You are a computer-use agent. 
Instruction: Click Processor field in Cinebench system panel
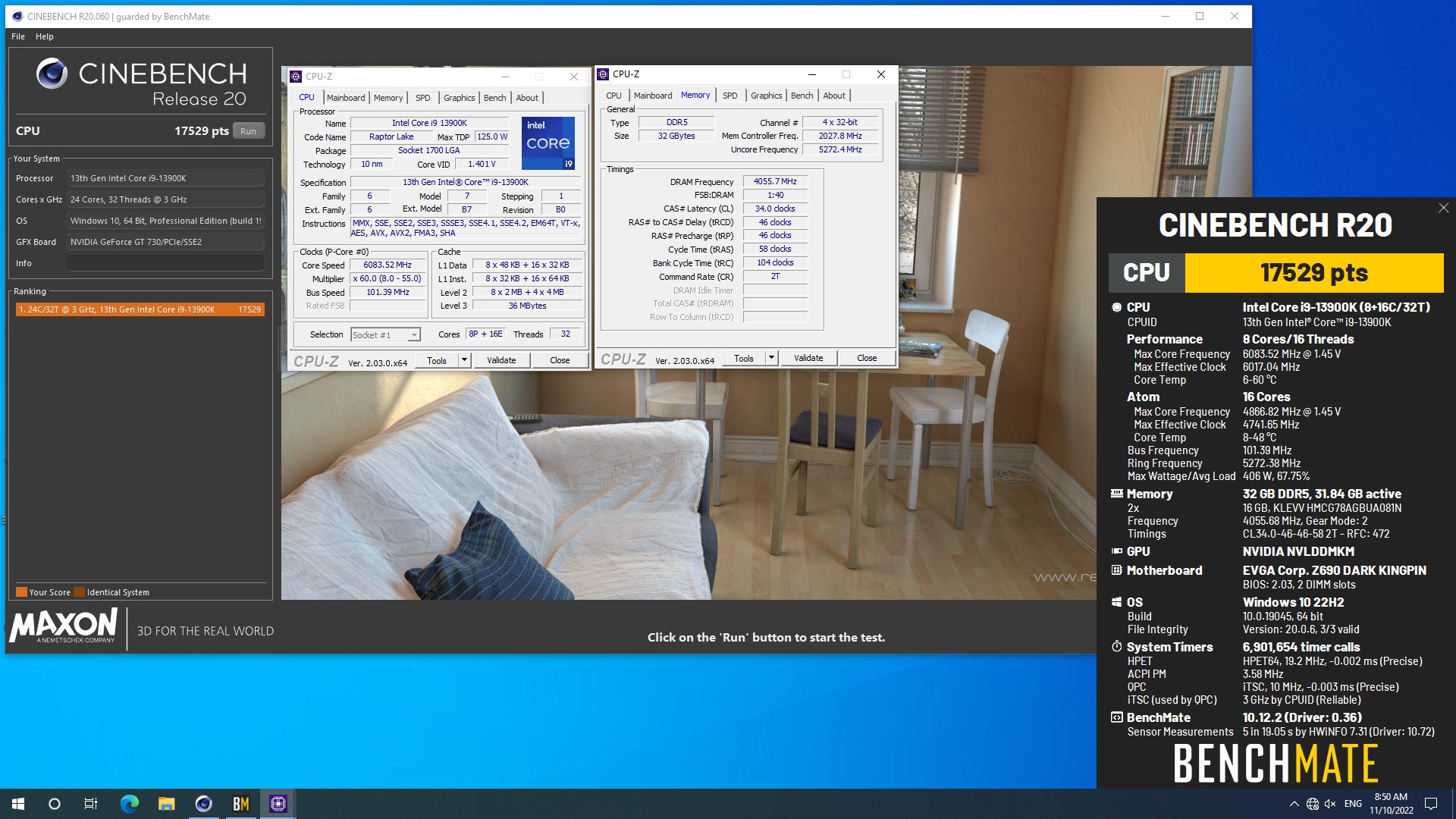(165, 178)
